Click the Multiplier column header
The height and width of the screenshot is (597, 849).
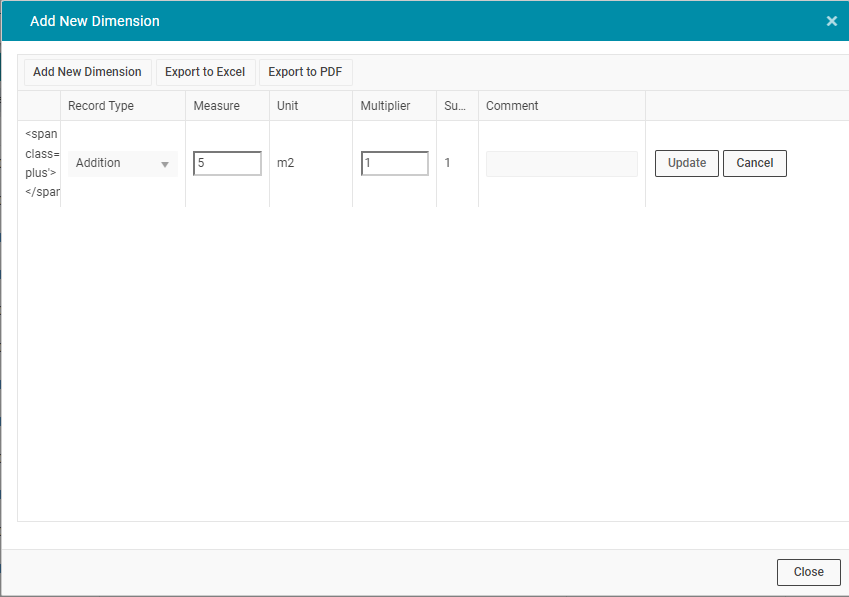tap(385, 106)
